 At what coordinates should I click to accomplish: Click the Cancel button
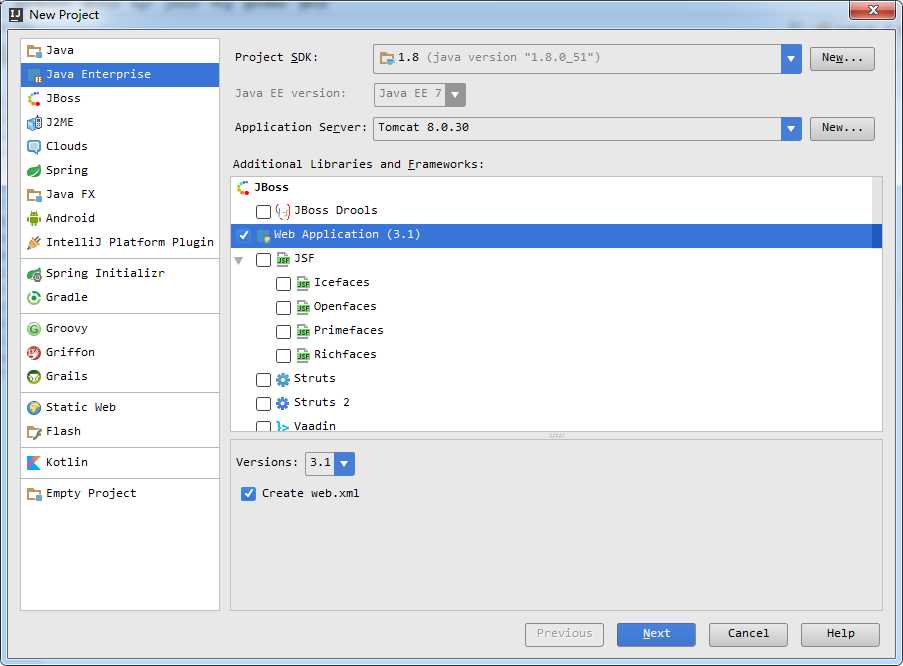click(x=748, y=634)
